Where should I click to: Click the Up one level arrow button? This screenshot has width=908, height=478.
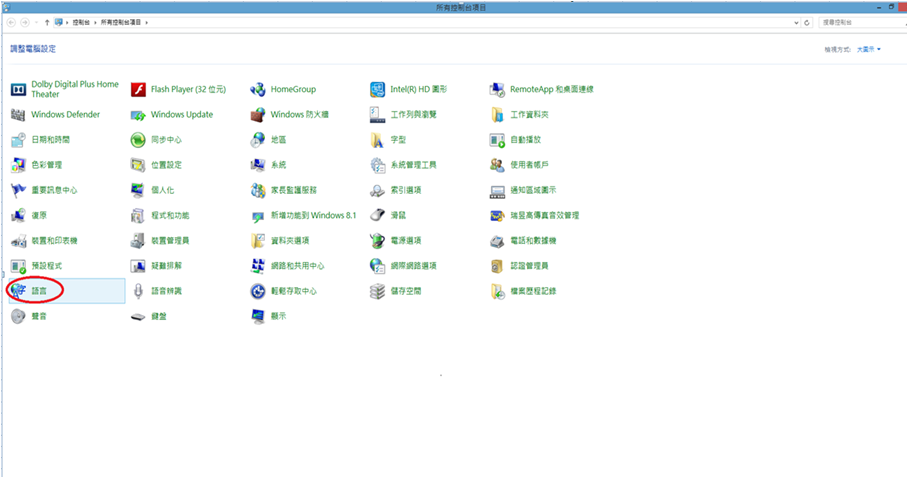coord(47,21)
